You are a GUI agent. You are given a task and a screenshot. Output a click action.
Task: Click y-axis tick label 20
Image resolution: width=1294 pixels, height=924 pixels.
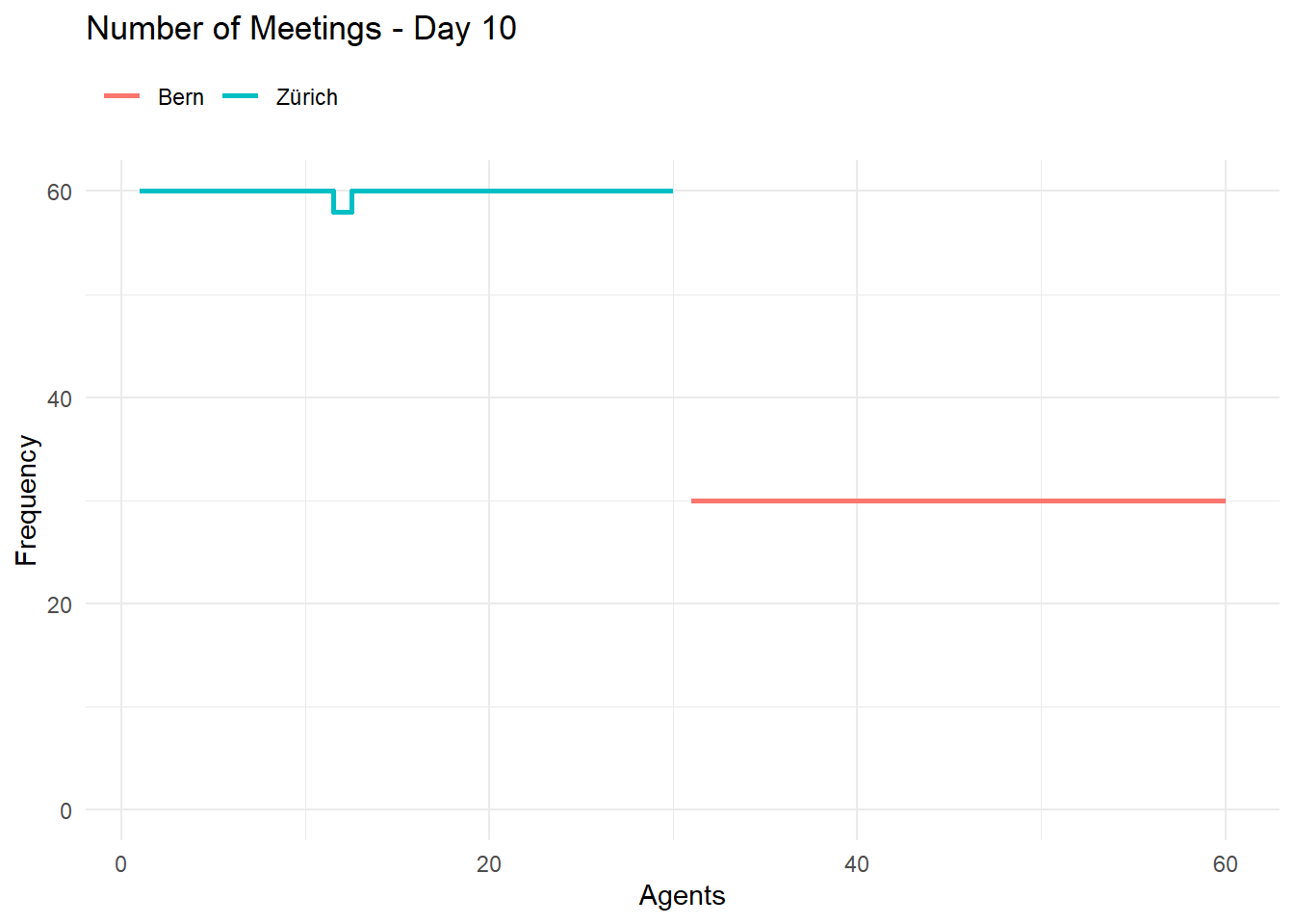pyautogui.click(x=60, y=604)
